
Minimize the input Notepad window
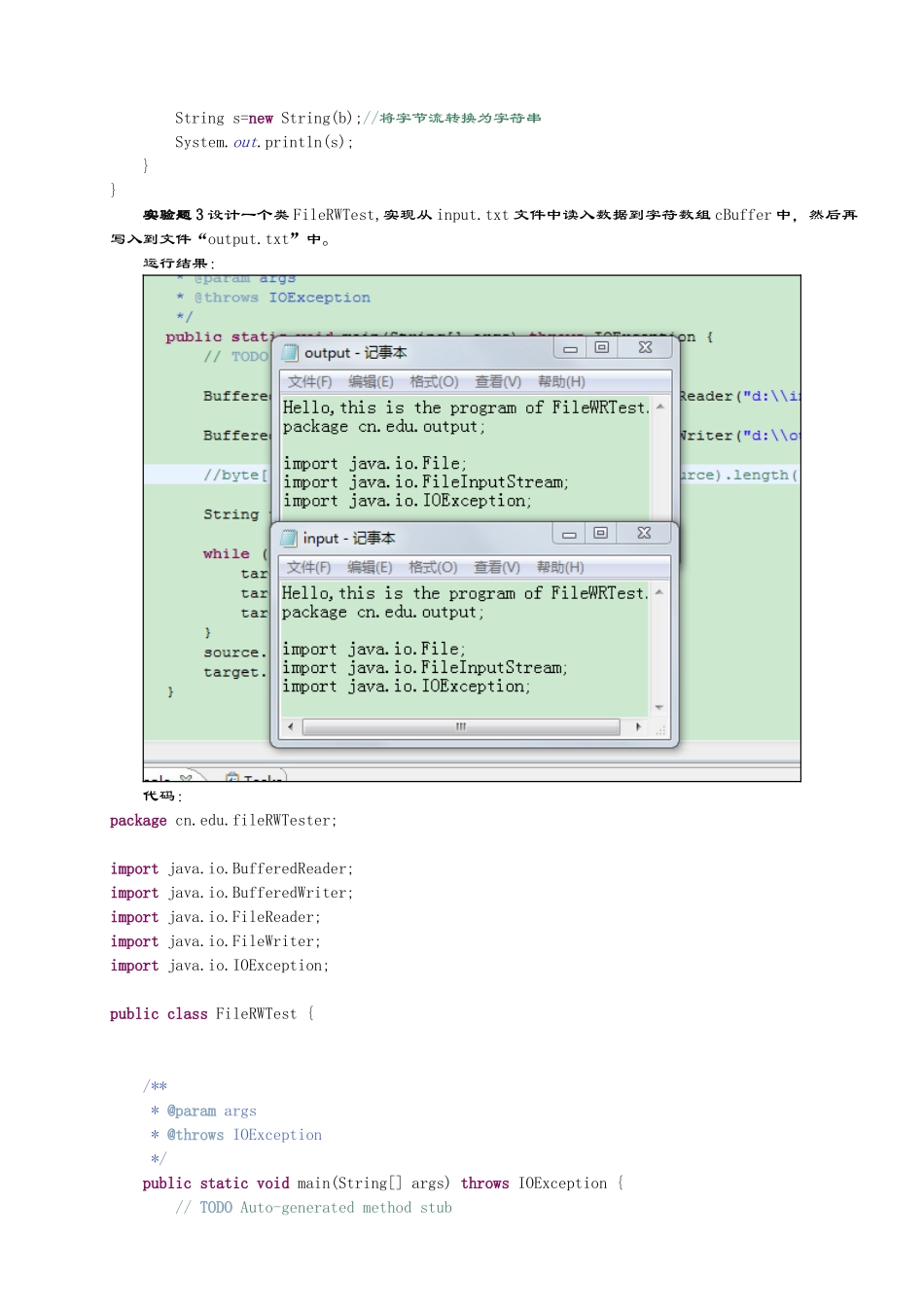click(569, 533)
